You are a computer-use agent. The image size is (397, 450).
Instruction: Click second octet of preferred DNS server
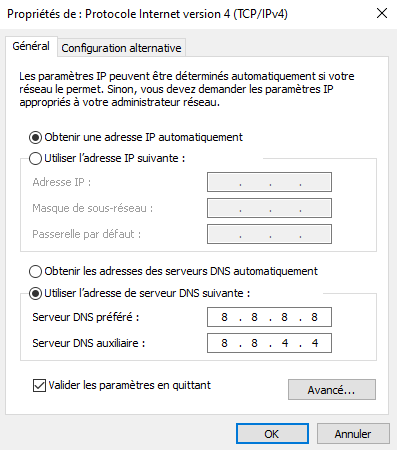pyautogui.click(x=254, y=317)
